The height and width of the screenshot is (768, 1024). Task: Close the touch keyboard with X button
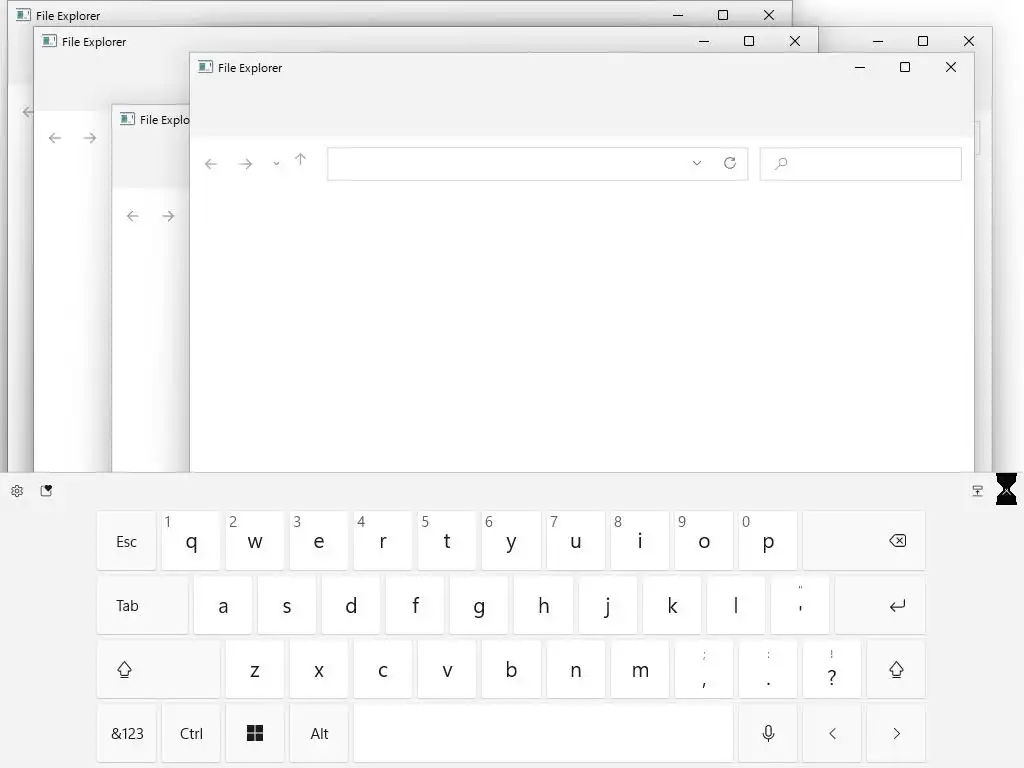coord(1006,489)
